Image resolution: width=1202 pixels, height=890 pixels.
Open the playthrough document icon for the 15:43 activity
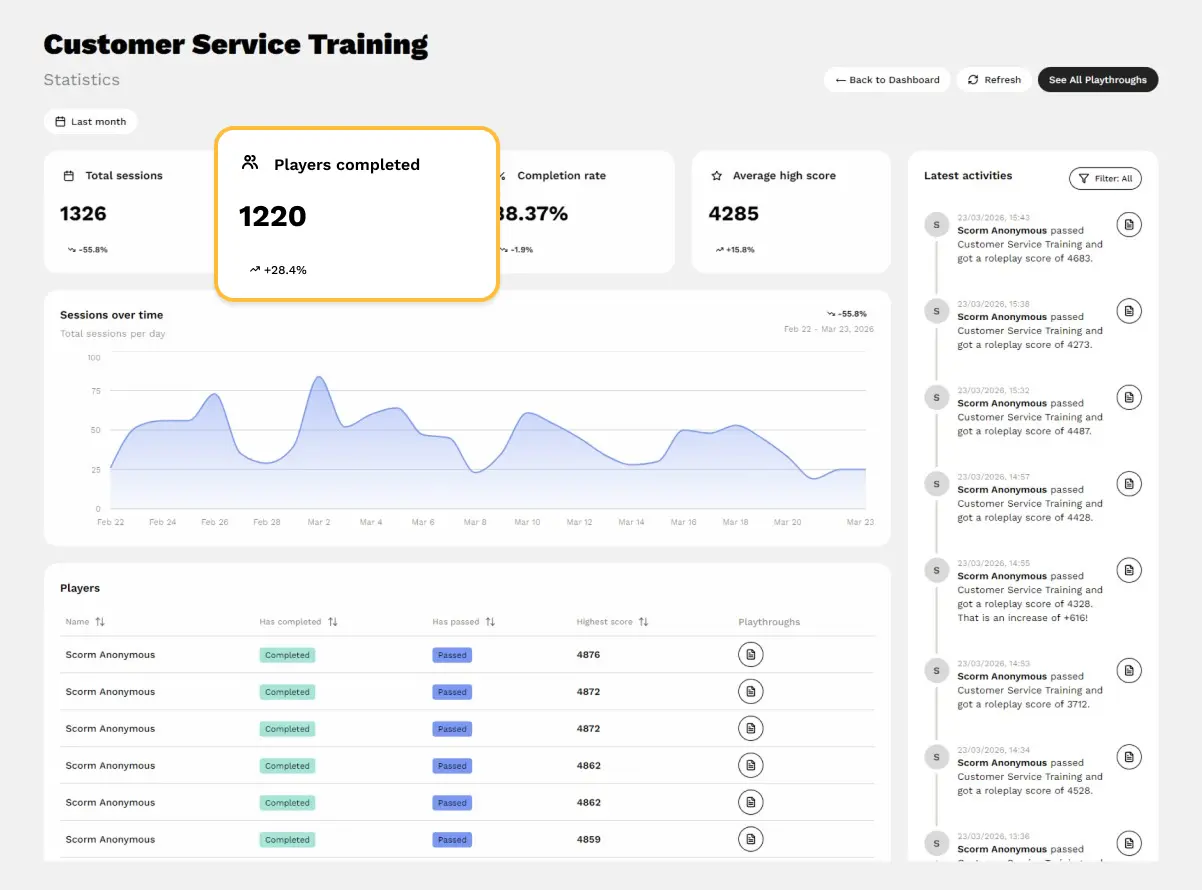coord(1129,224)
